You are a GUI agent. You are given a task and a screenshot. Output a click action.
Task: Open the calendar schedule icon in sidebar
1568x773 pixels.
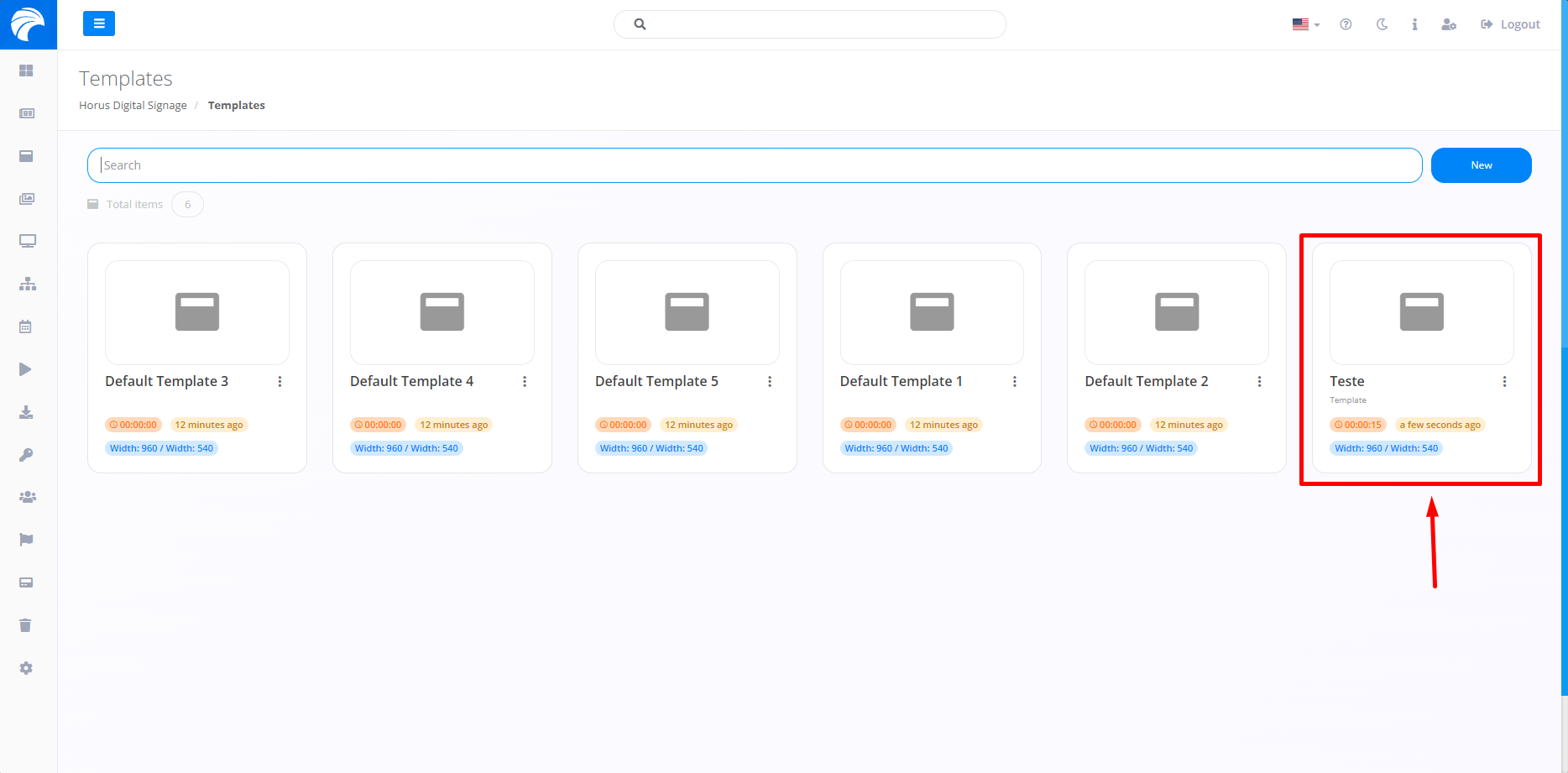[26, 326]
